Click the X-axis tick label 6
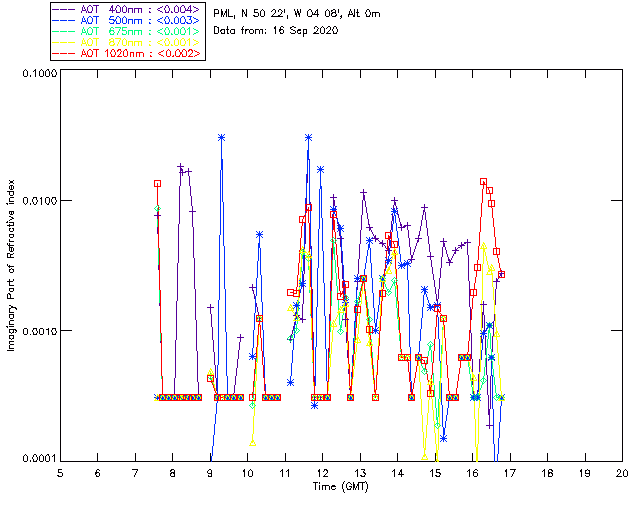Image resolution: width=640 pixels, height=512 pixels. [x=98, y=473]
